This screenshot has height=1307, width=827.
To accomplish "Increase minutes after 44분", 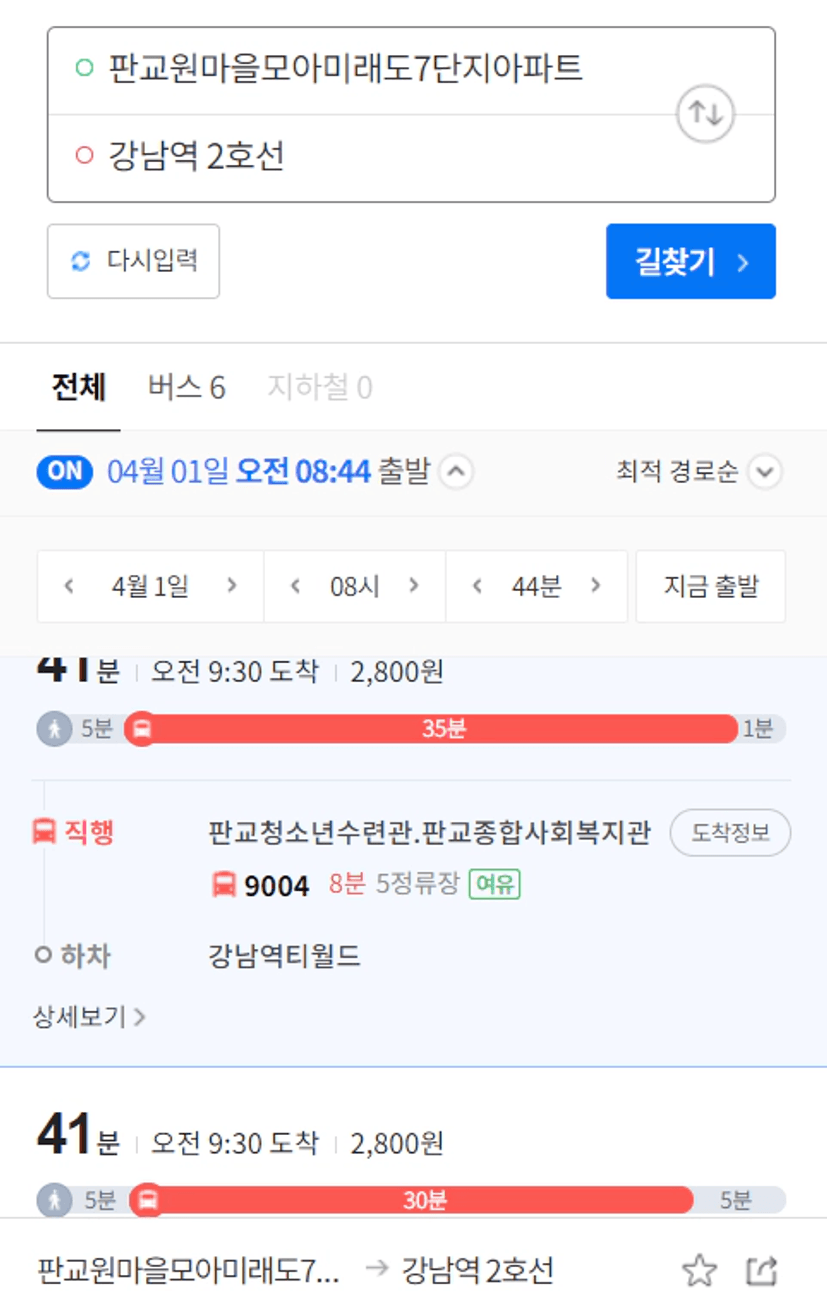I will pos(596,586).
